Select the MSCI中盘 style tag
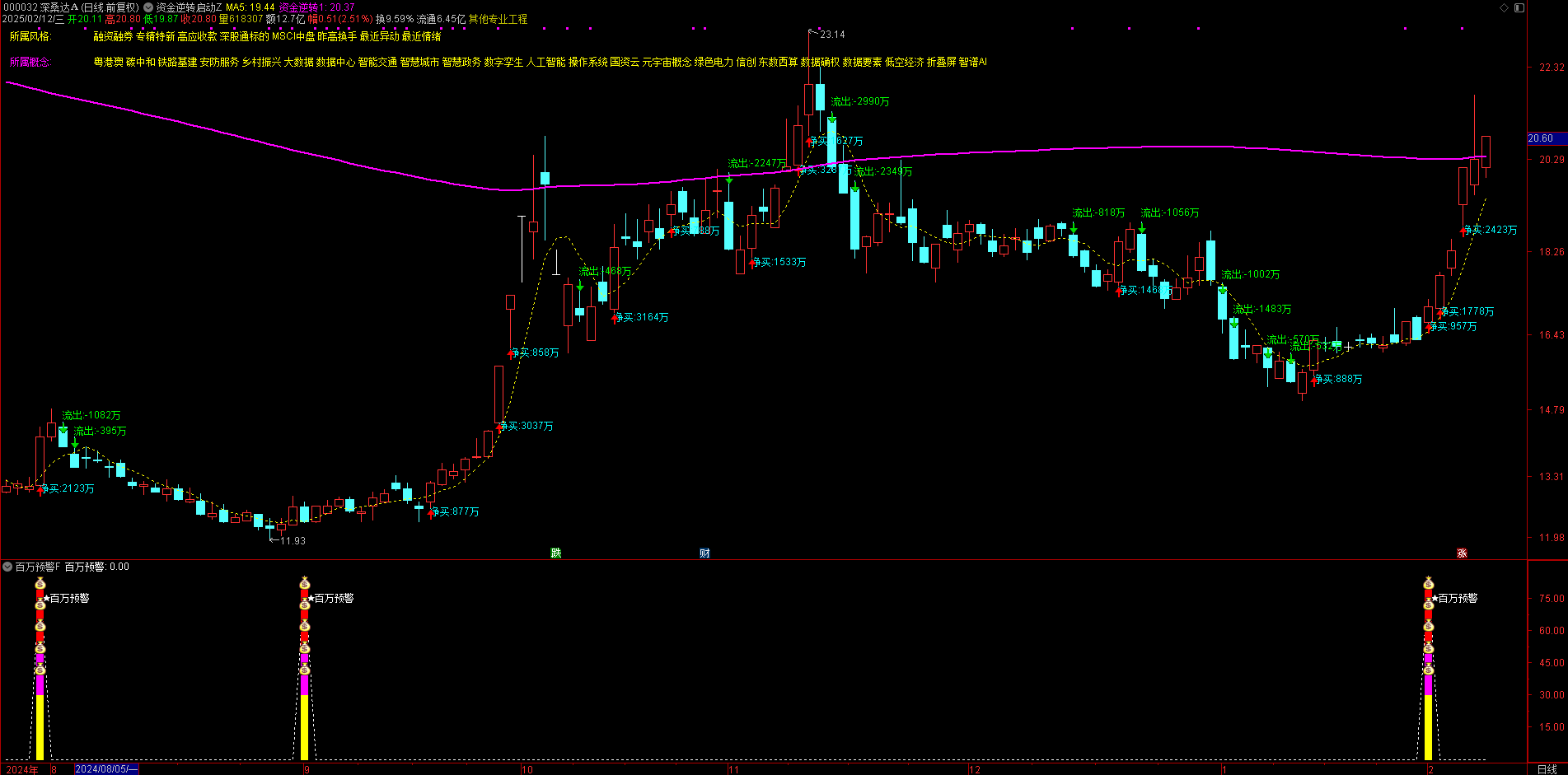1568x775 pixels. (x=293, y=36)
